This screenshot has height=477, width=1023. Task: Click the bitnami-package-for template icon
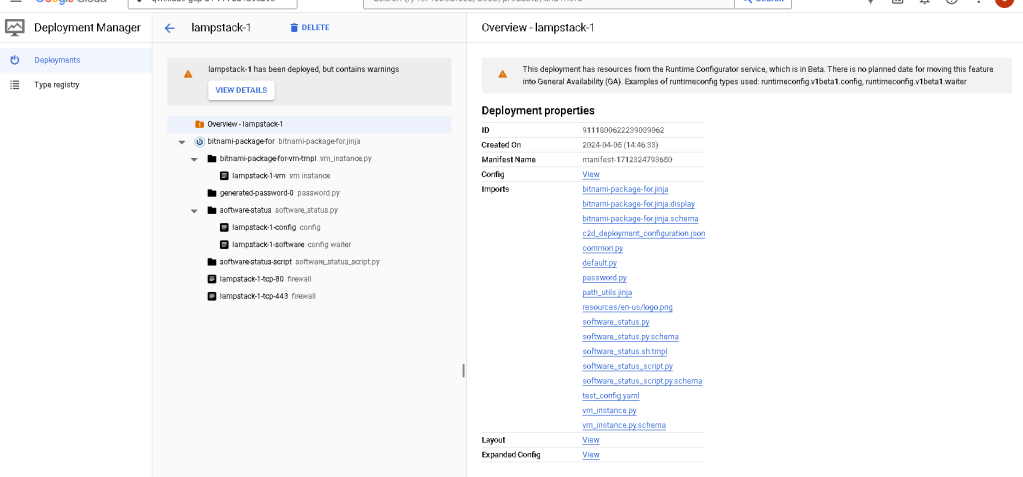(x=200, y=142)
